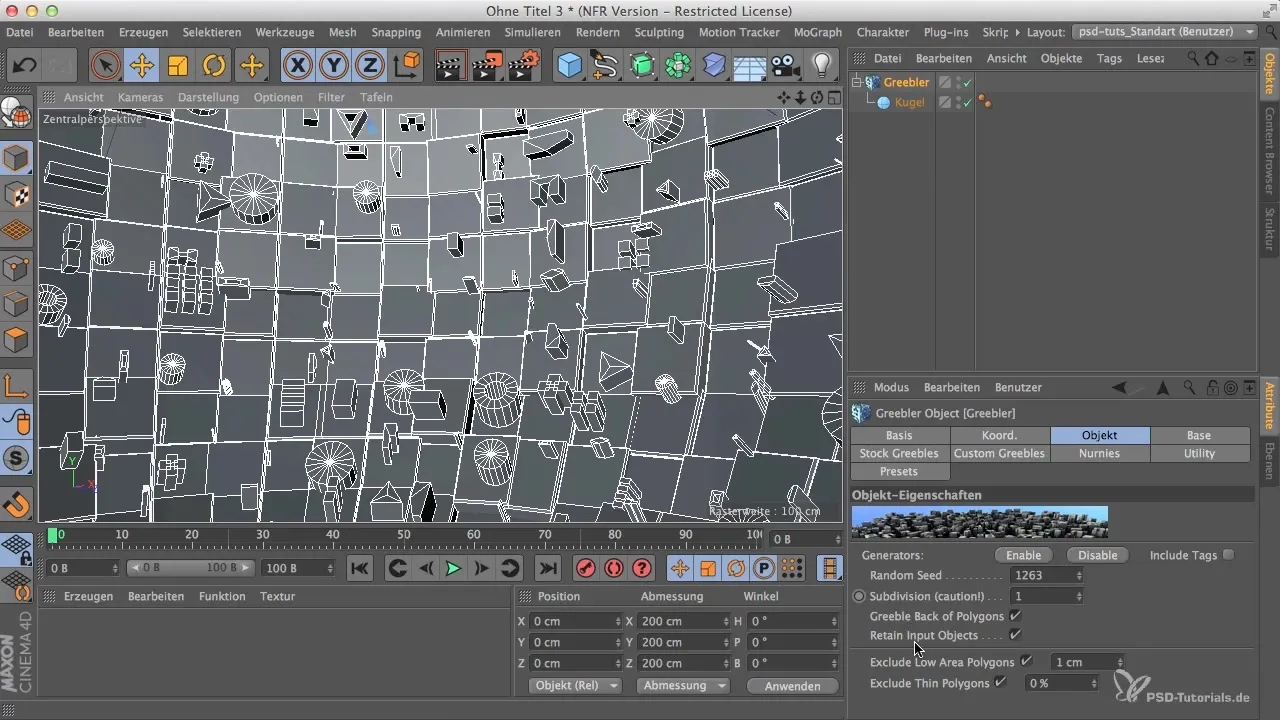Open the Layout dropdown psd-tuts_Standart
Image resolution: width=1280 pixels, height=720 pixels.
coord(1165,32)
